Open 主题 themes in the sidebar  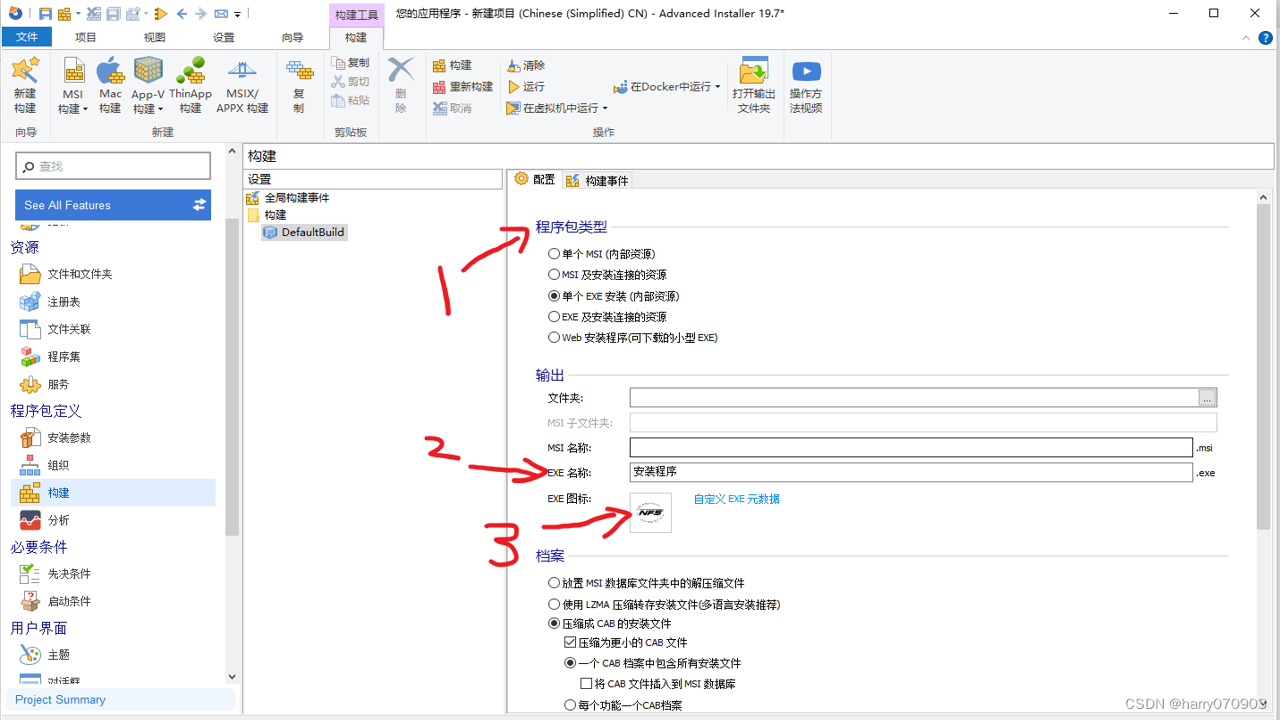(45, 655)
